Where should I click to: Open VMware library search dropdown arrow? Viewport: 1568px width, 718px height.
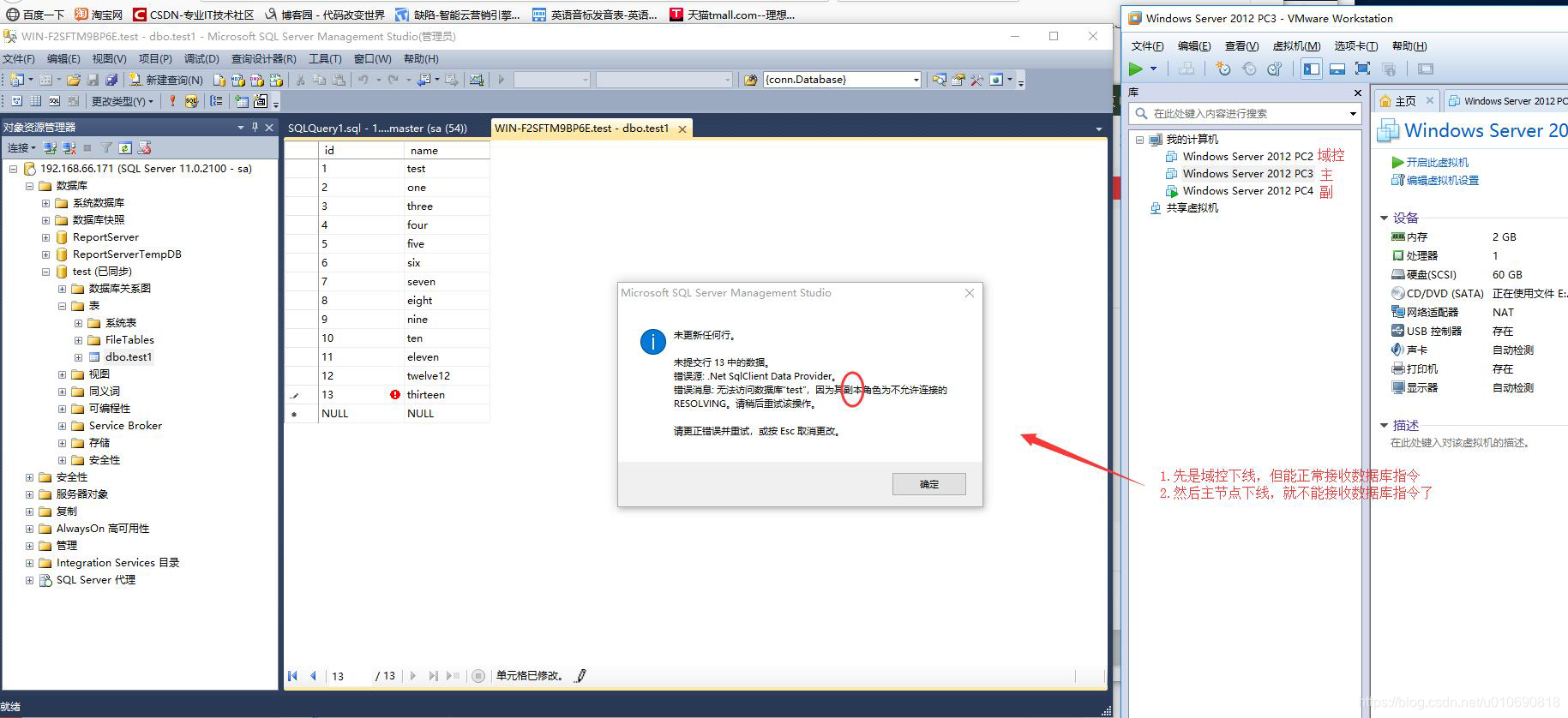click(1353, 114)
